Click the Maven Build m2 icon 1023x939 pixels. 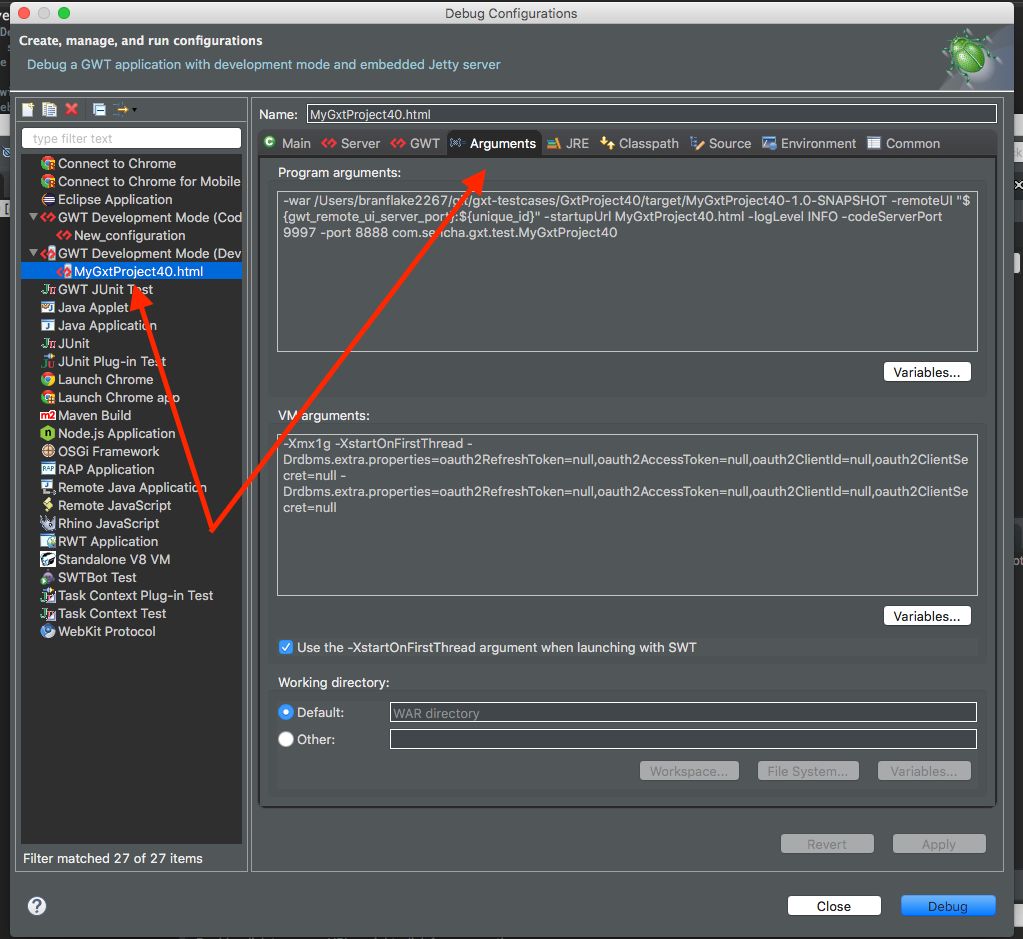pos(48,416)
